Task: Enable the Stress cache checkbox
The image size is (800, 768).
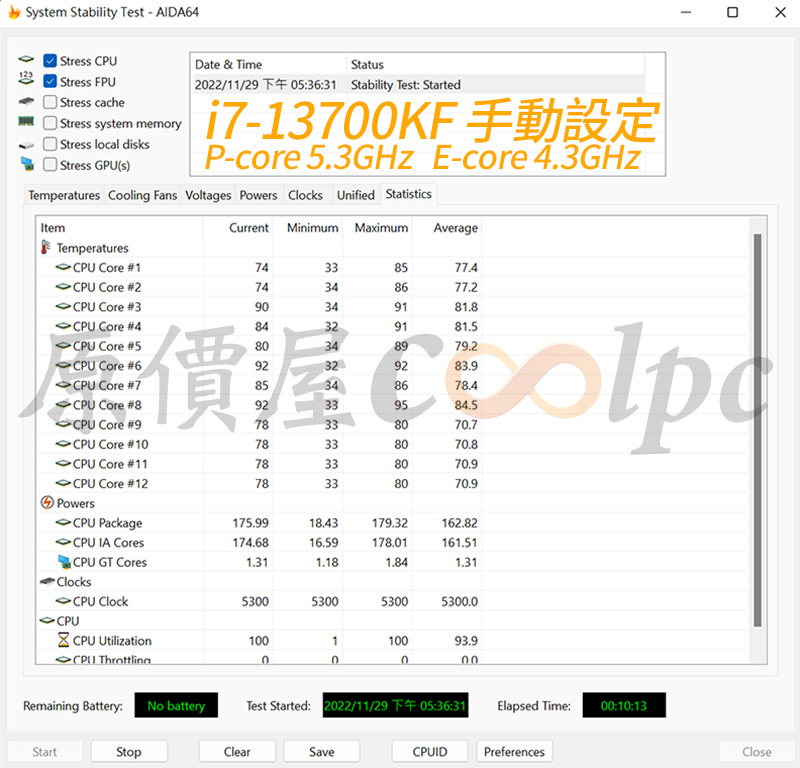Action: click(x=50, y=102)
